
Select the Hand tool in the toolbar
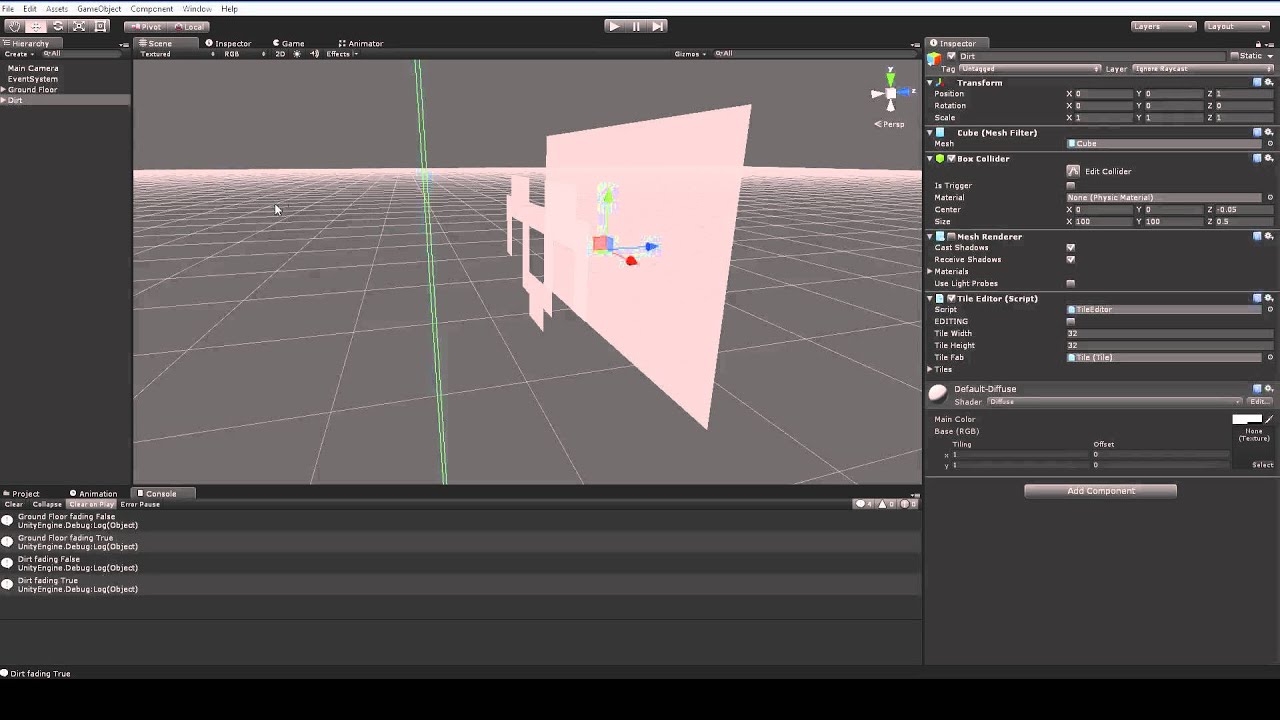coord(14,26)
